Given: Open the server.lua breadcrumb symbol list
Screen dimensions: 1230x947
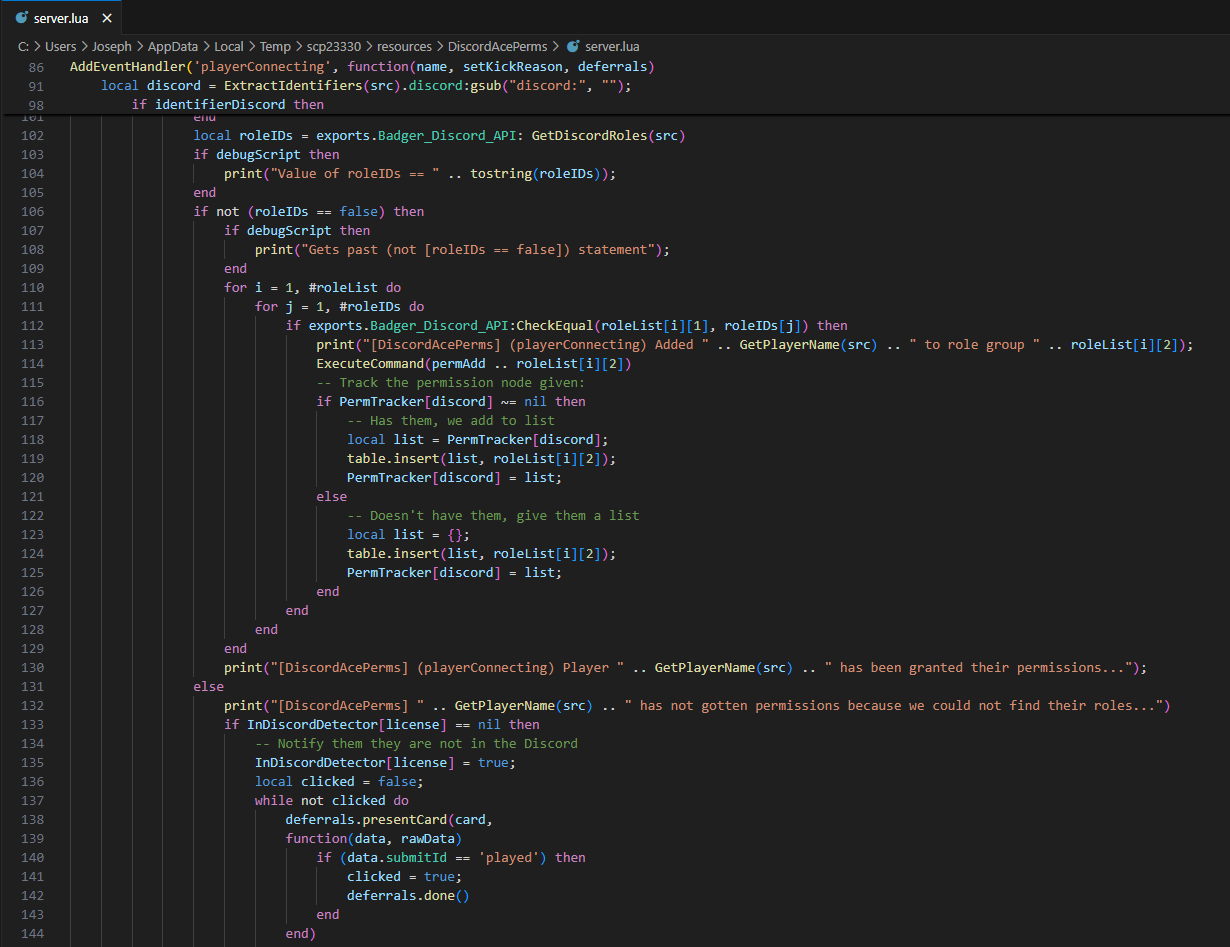Looking at the screenshot, I should 612,46.
